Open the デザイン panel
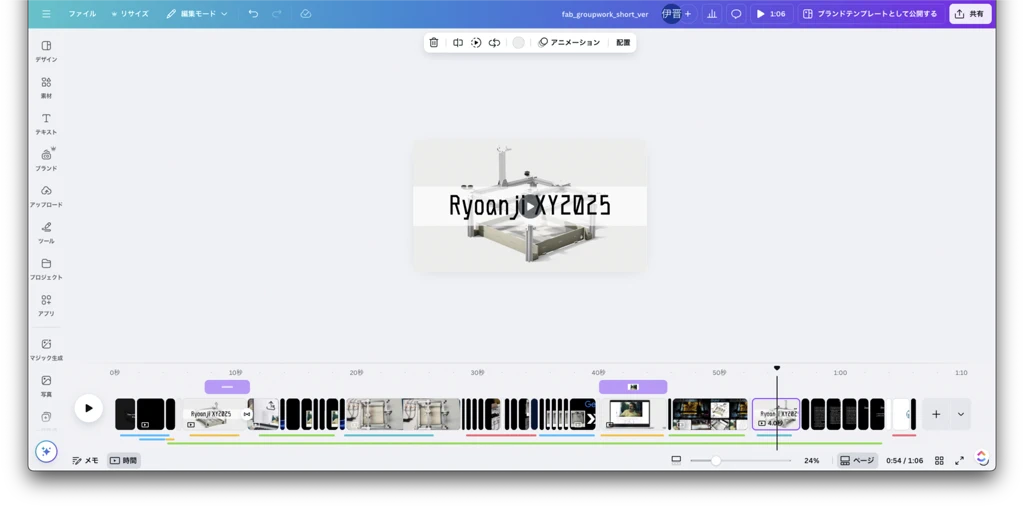The image size is (1024, 508). tap(46, 52)
